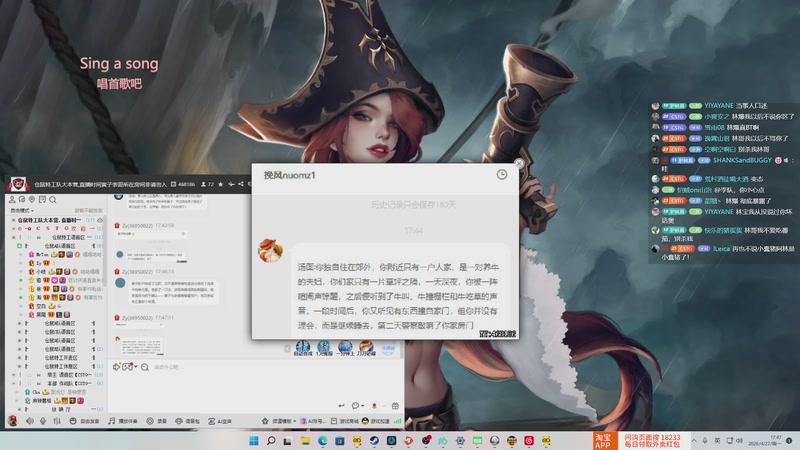Viewport: 800px width, 450px height.
Task: Open the emoji speech bubble dropdown
Action: click(357, 406)
